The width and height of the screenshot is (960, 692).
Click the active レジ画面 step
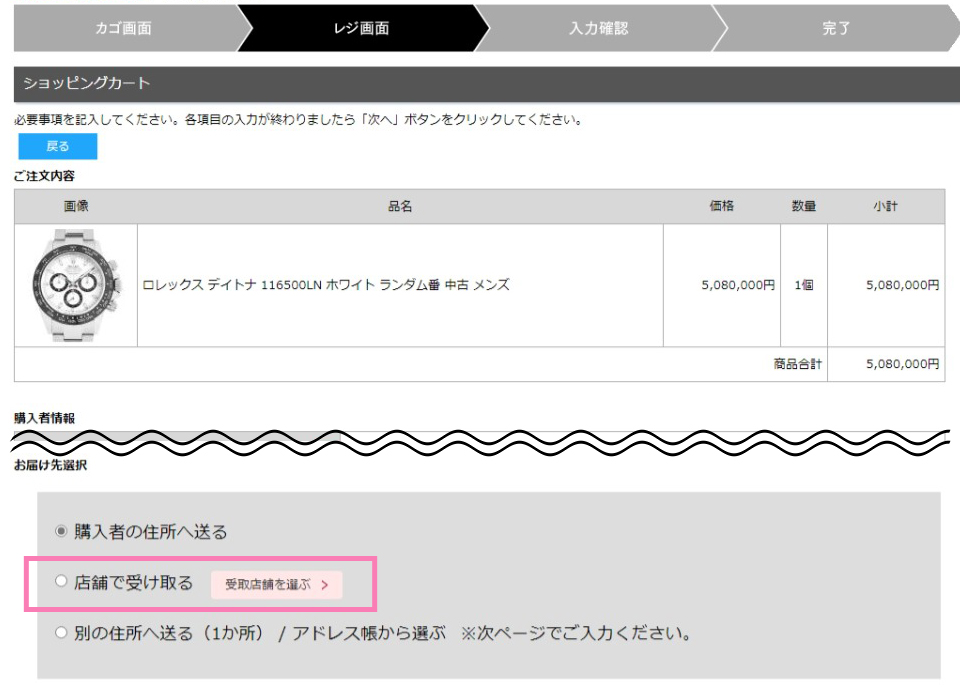(x=361, y=28)
